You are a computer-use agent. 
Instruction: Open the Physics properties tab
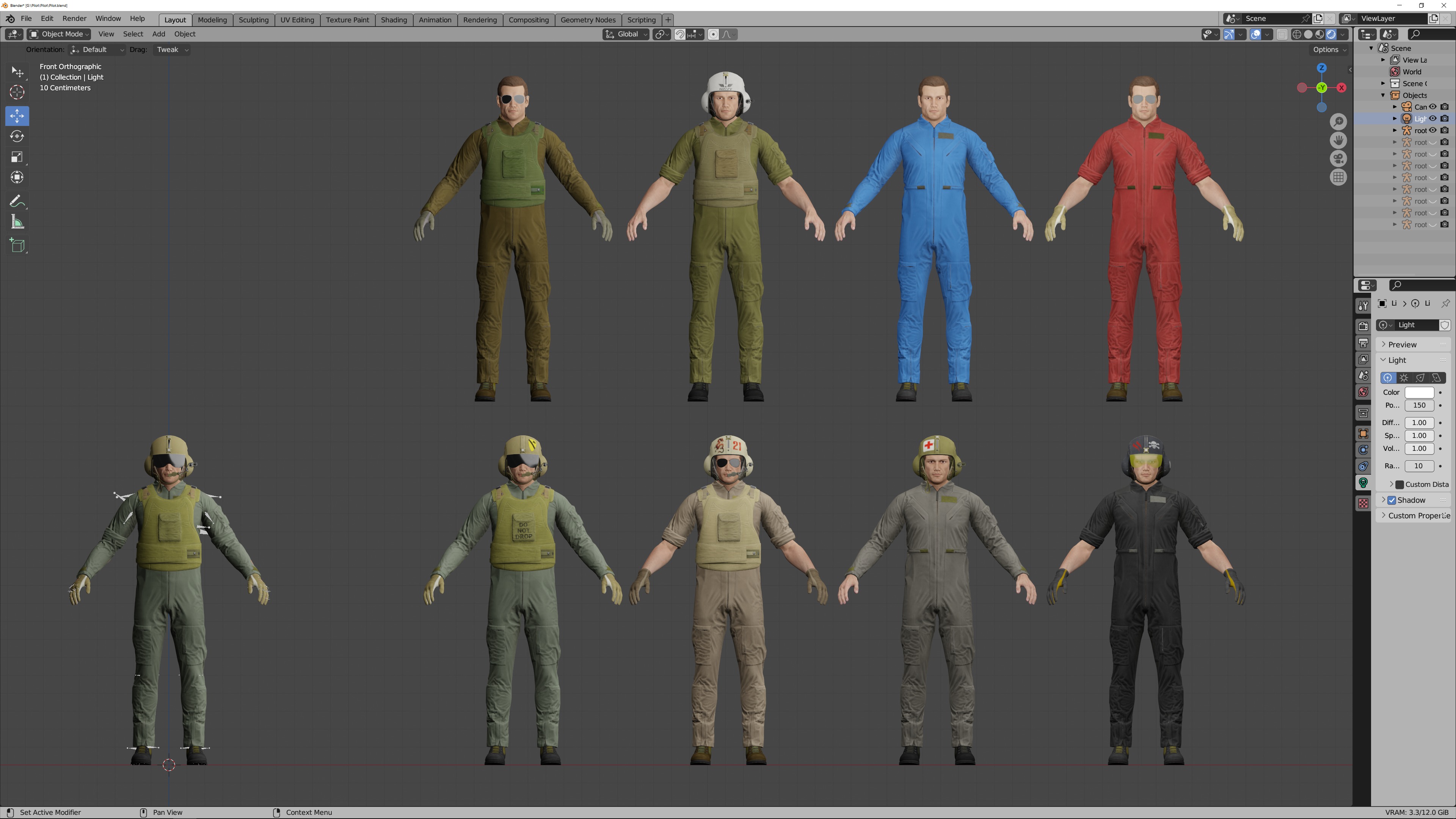[x=1363, y=450]
